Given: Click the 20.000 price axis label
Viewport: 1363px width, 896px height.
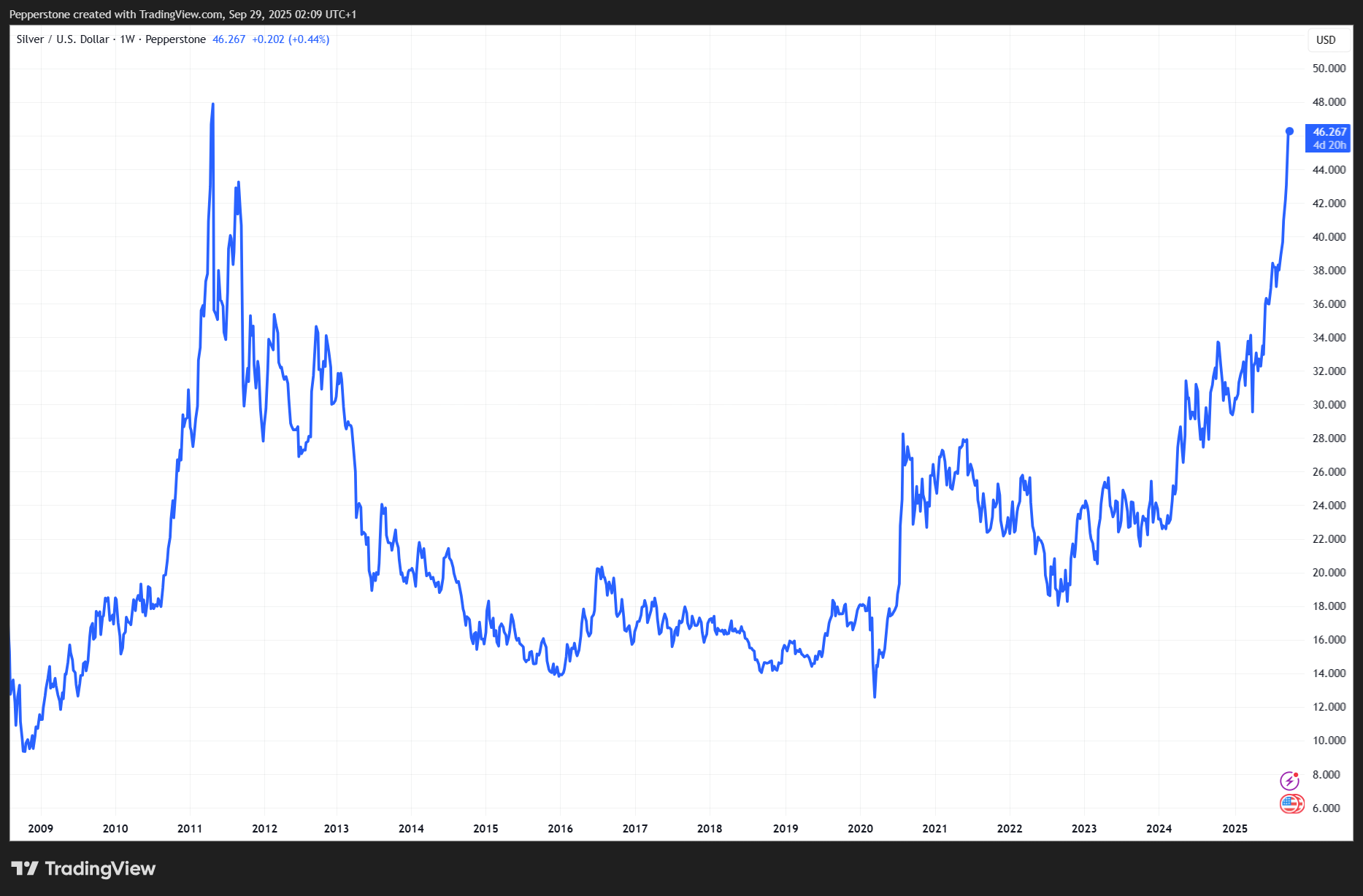Looking at the screenshot, I should 1329,572.
